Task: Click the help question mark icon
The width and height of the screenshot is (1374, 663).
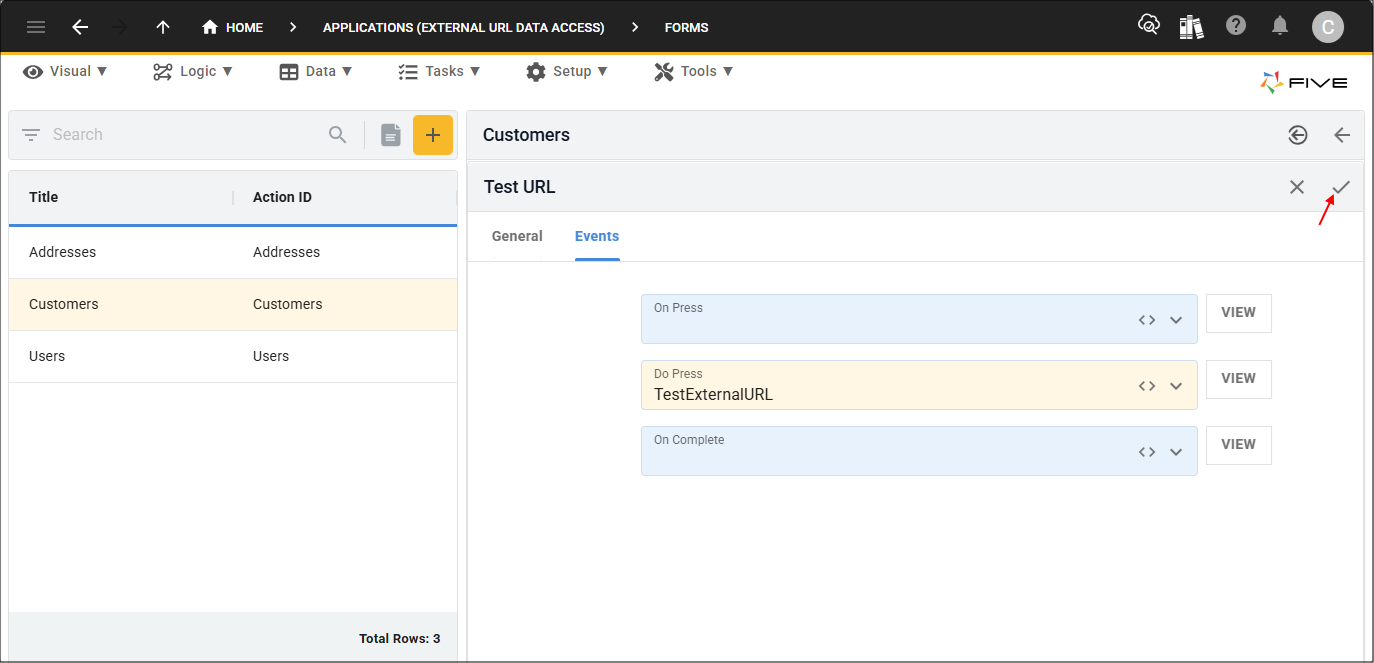Action: click(x=1236, y=26)
